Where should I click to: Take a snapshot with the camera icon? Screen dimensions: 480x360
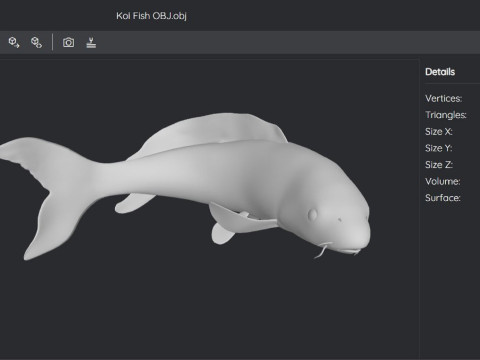68,42
